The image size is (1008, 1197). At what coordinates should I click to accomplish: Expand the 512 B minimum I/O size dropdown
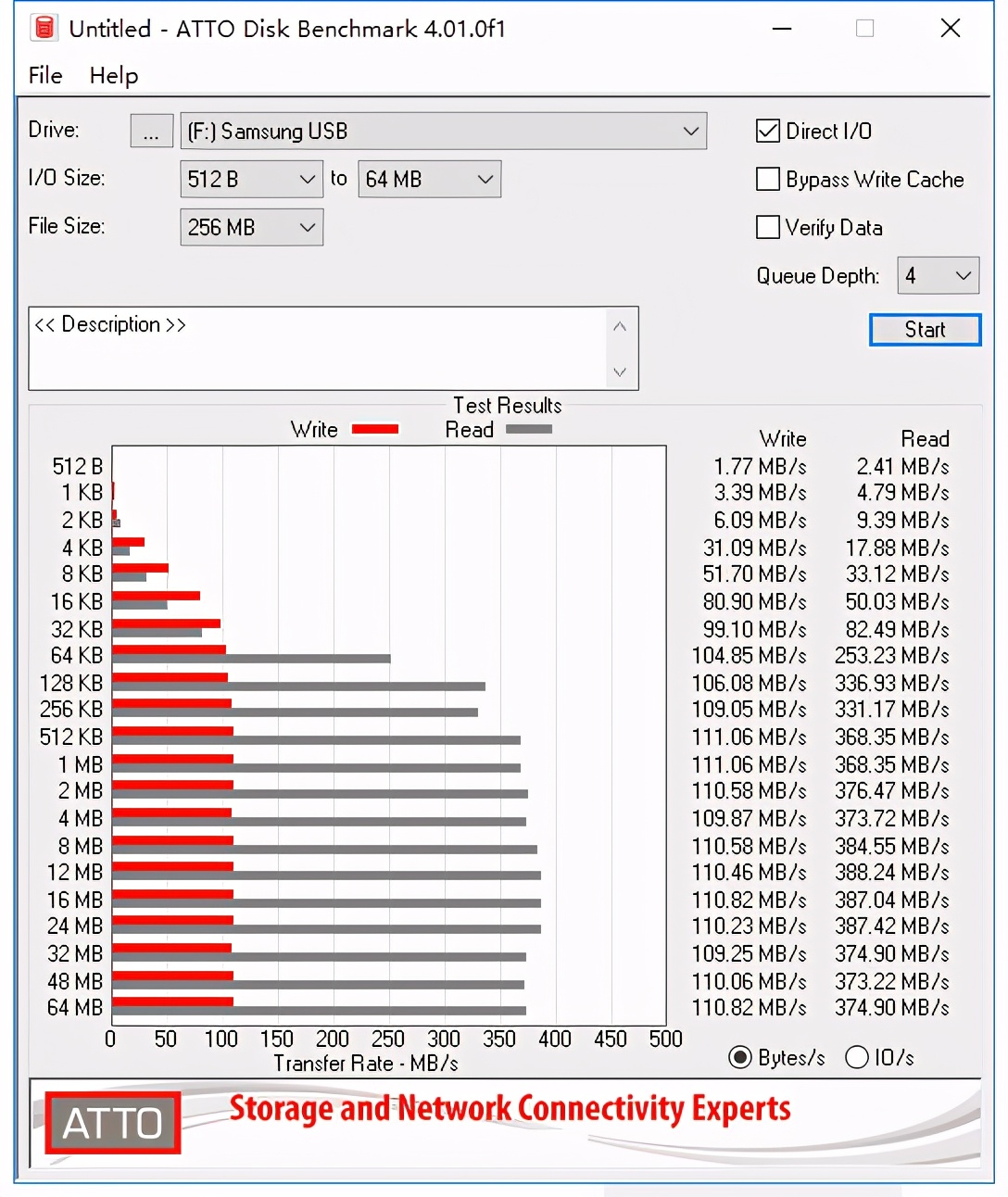click(x=252, y=179)
